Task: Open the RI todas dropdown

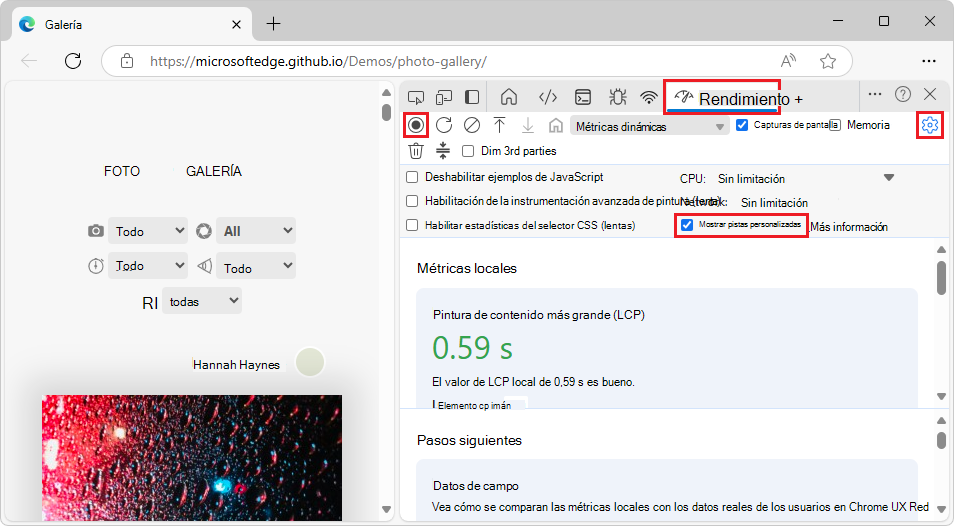Action: point(202,301)
